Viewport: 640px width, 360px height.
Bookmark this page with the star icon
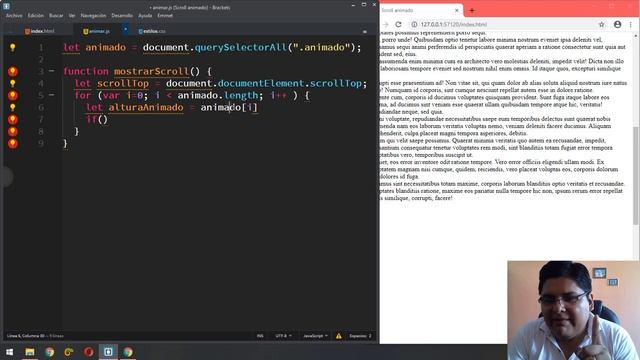pos(601,24)
